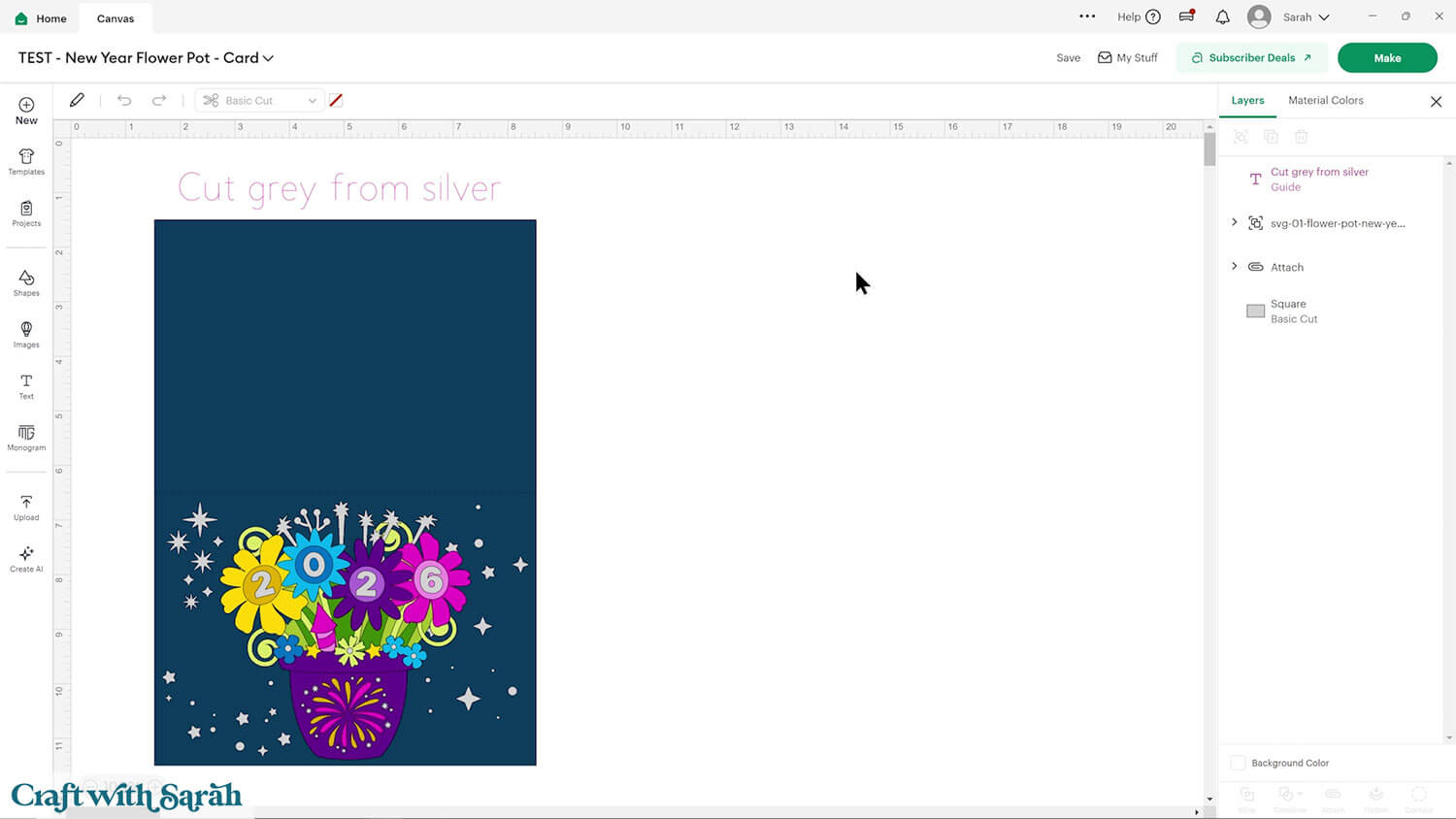Click the edit pencil icon
The height and width of the screenshot is (819, 1456).
pyautogui.click(x=77, y=100)
